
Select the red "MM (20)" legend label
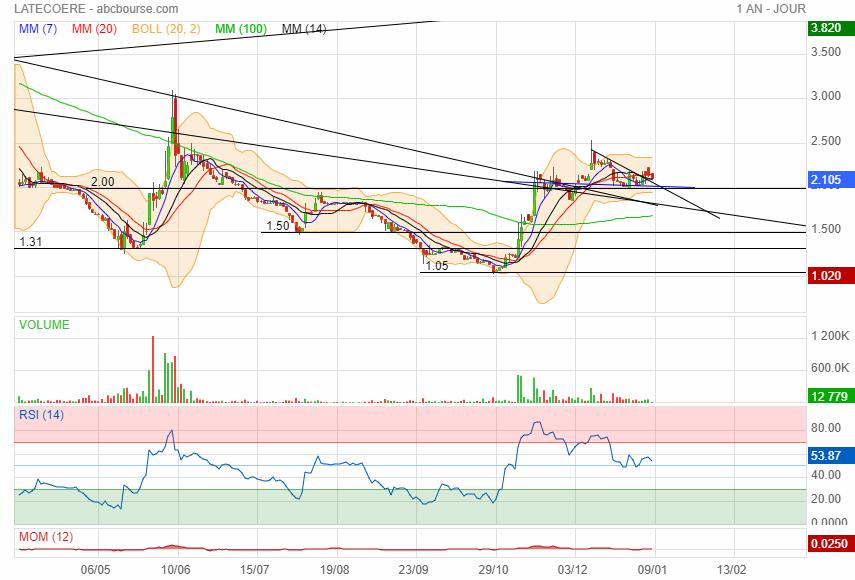pos(94,28)
